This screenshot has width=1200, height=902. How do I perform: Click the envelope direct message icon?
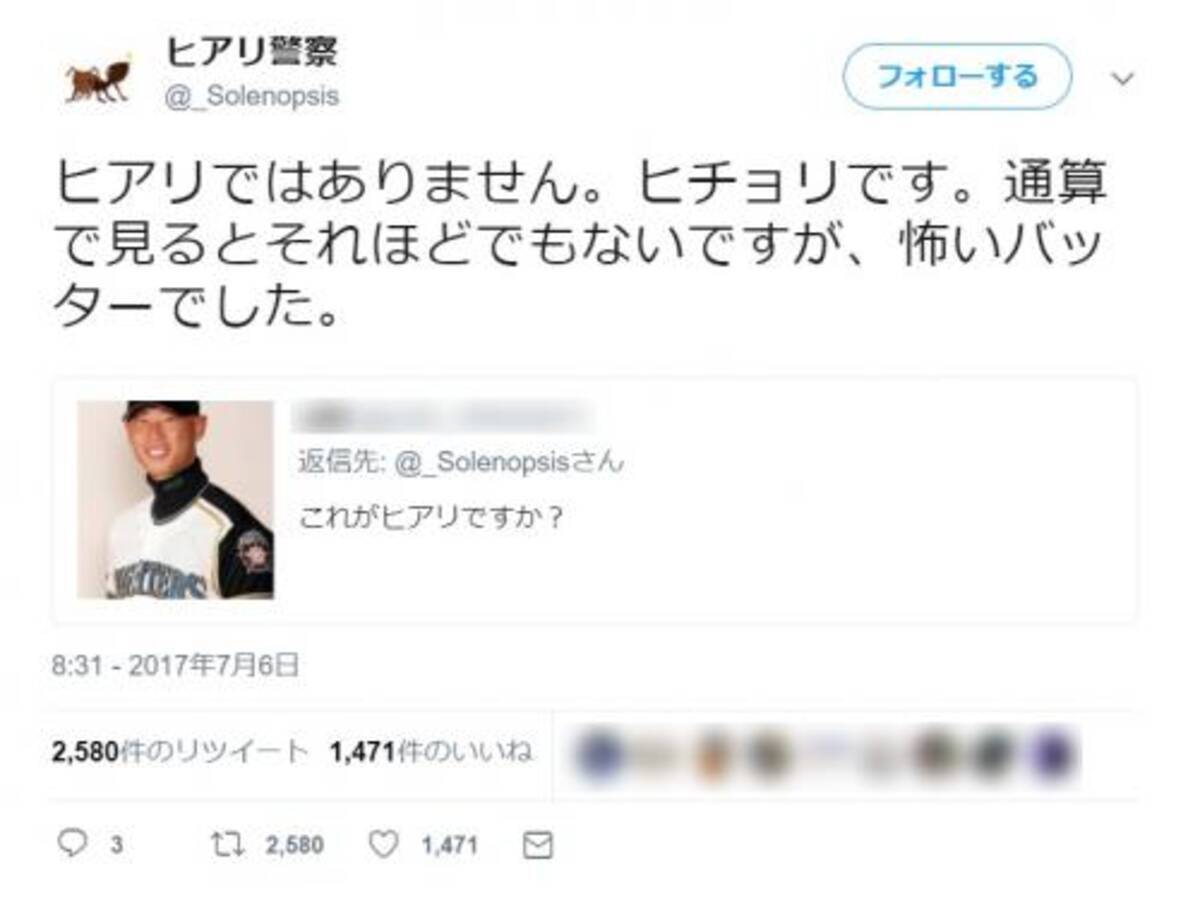click(x=538, y=846)
